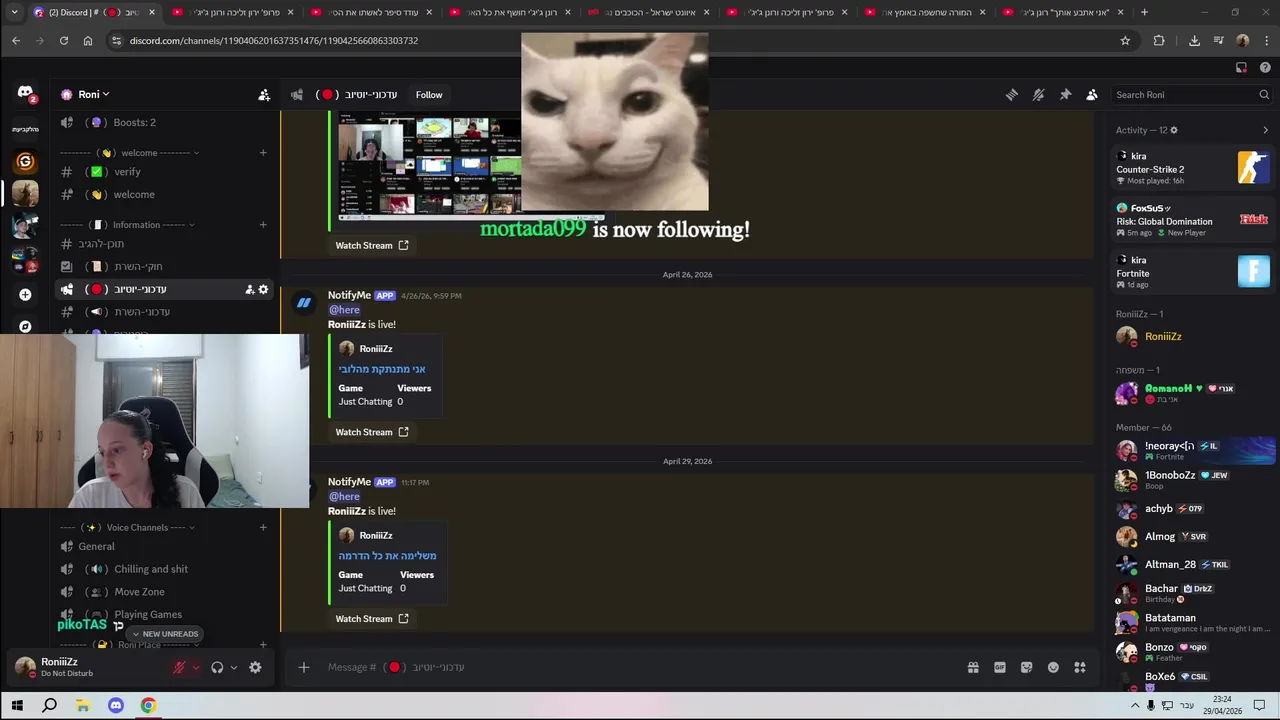Invite people to the Roni server
The height and width of the screenshot is (720, 1280).
[x=264, y=95]
